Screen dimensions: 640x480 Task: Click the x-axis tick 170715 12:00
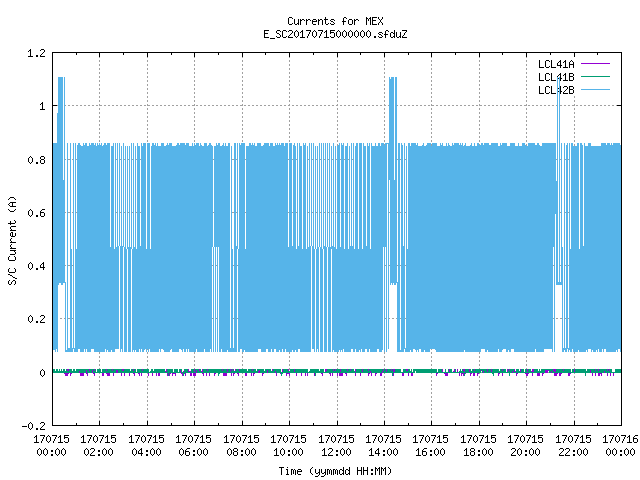(336, 446)
